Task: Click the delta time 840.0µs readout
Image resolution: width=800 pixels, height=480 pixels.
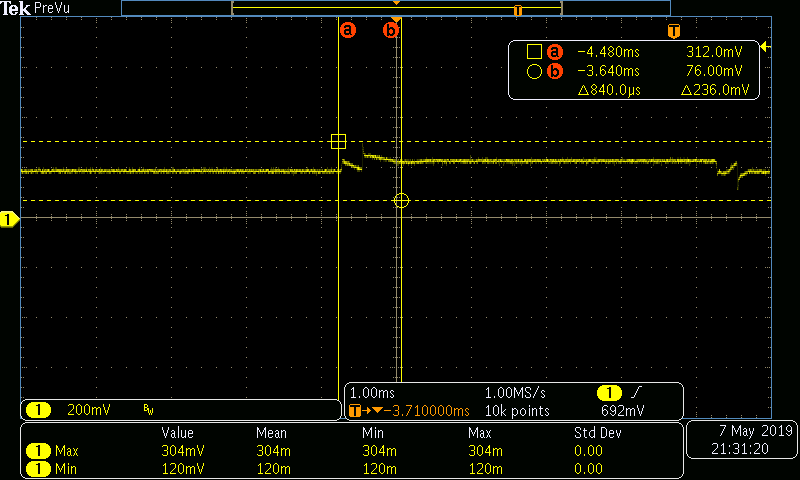Action: (x=609, y=90)
